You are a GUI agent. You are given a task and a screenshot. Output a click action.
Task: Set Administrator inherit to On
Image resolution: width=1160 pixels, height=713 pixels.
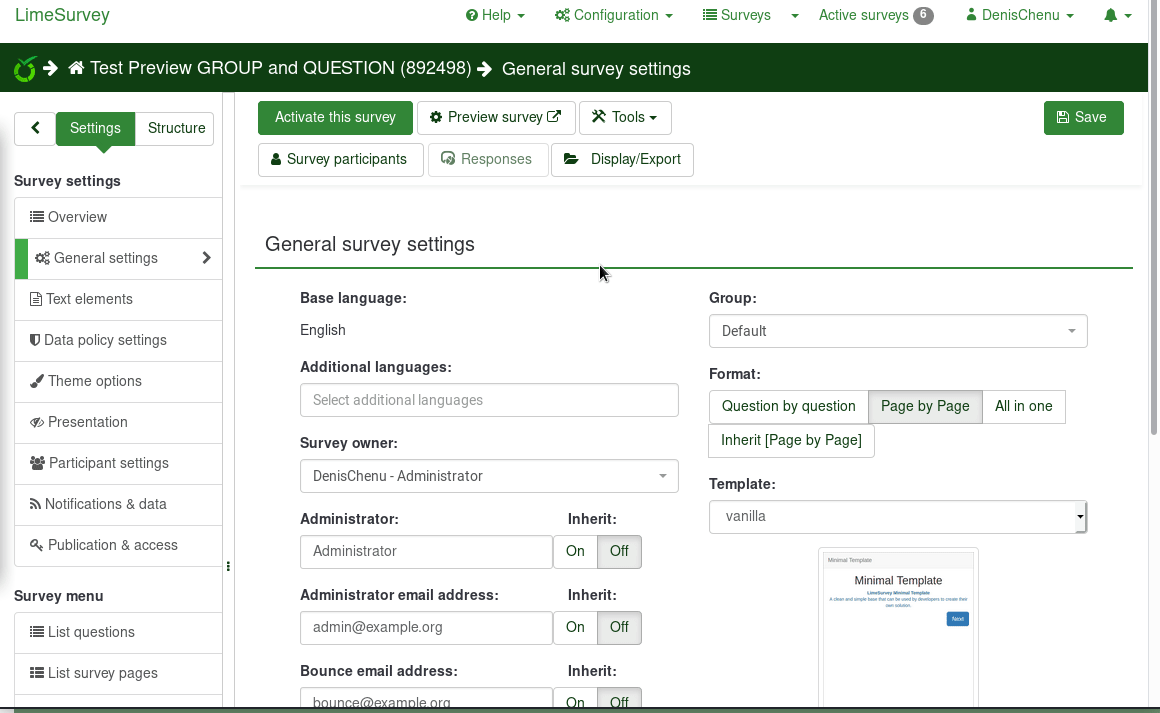575,551
